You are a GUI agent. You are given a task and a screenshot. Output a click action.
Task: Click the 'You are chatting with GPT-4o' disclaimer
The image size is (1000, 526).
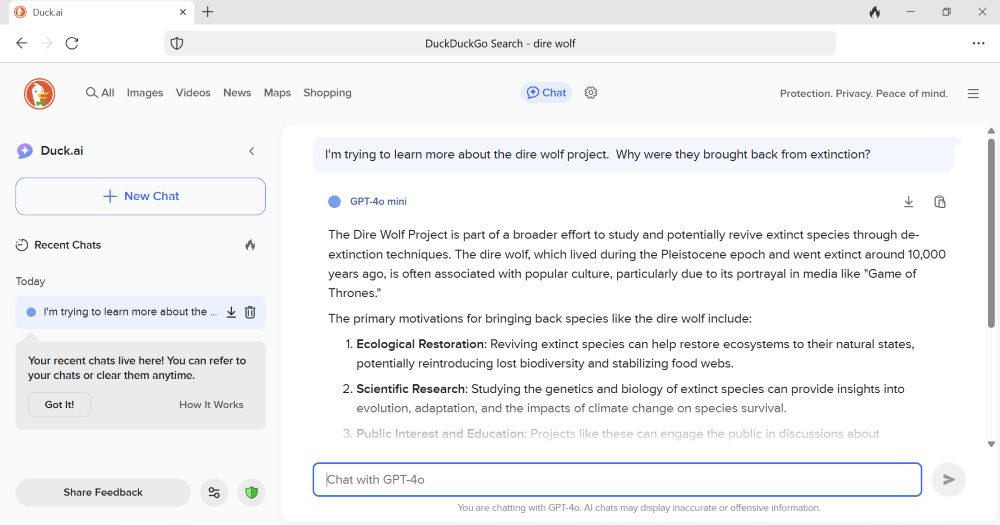coord(639,508)
